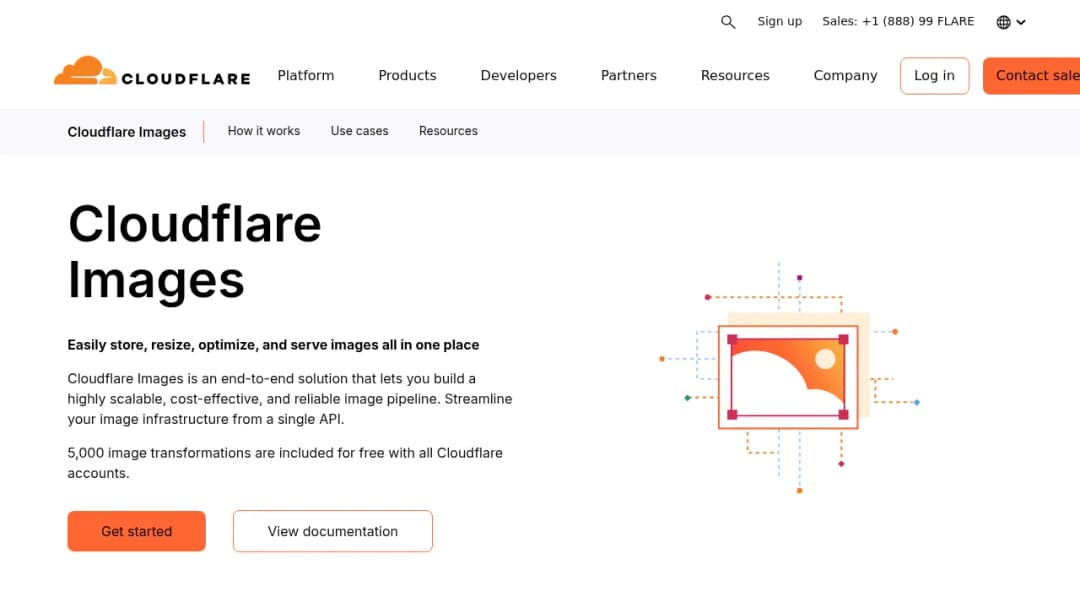Viewport: 1080px width, 608px height.
Task: Open the Products menu
Action: click(x=407, y=75)
